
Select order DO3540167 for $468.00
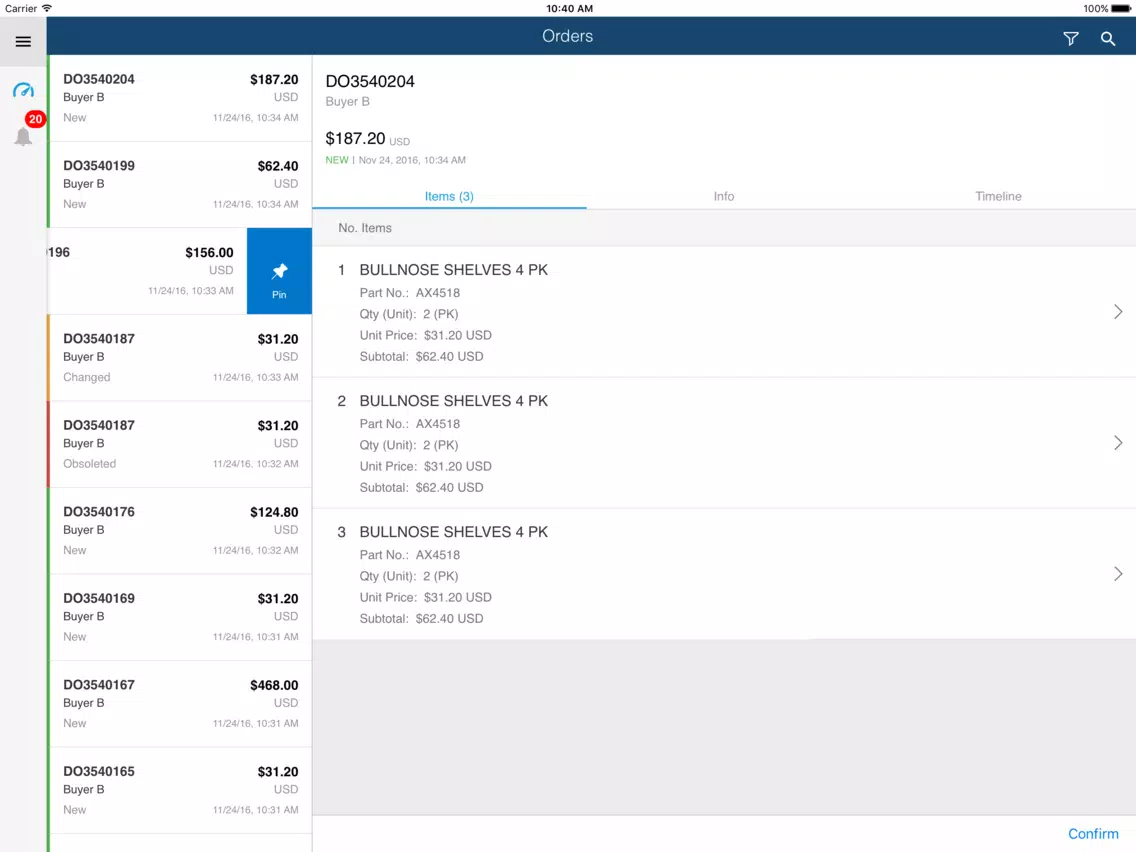tap(180, 703)
